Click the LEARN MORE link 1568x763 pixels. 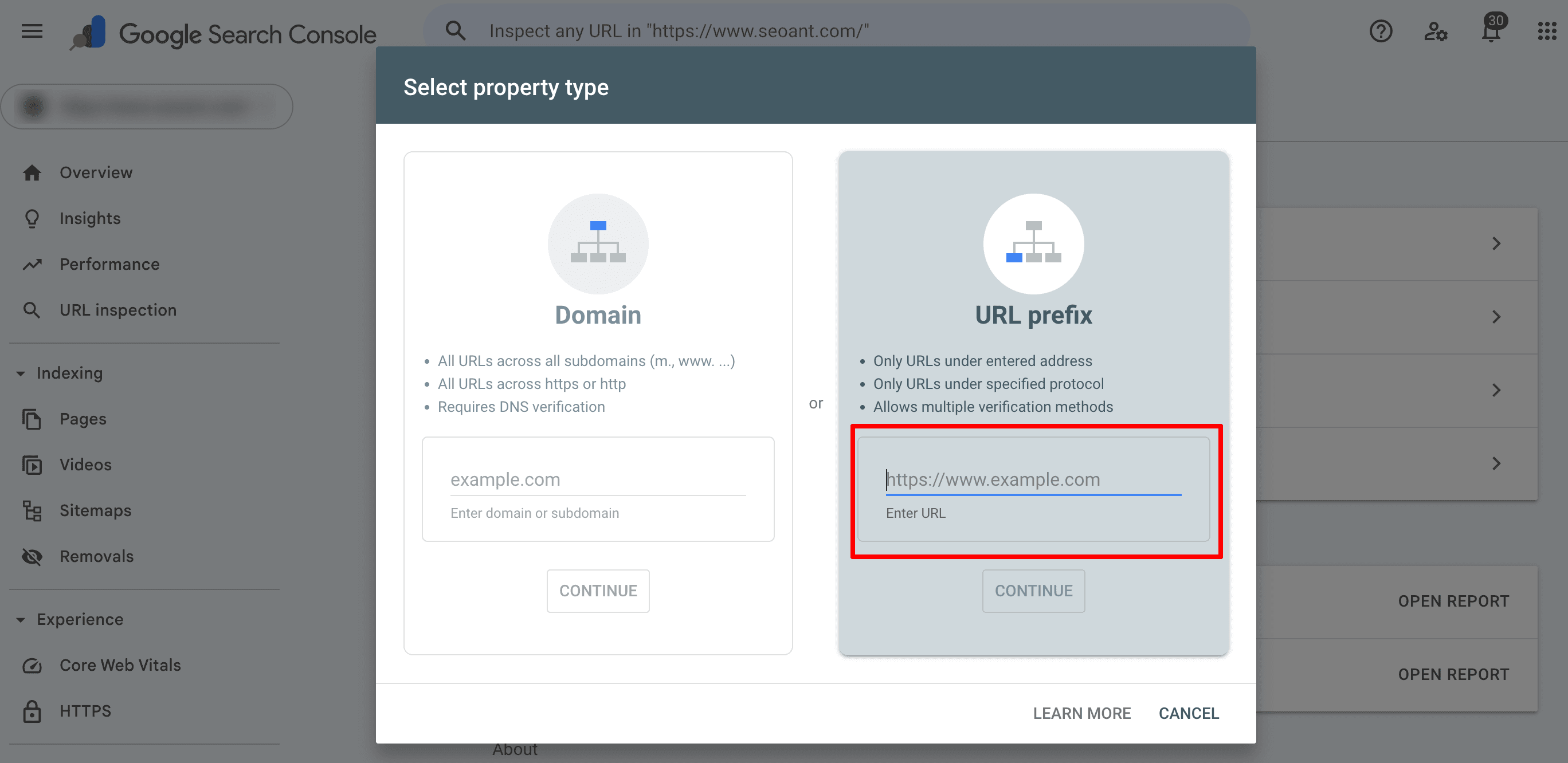(1081, 713)
